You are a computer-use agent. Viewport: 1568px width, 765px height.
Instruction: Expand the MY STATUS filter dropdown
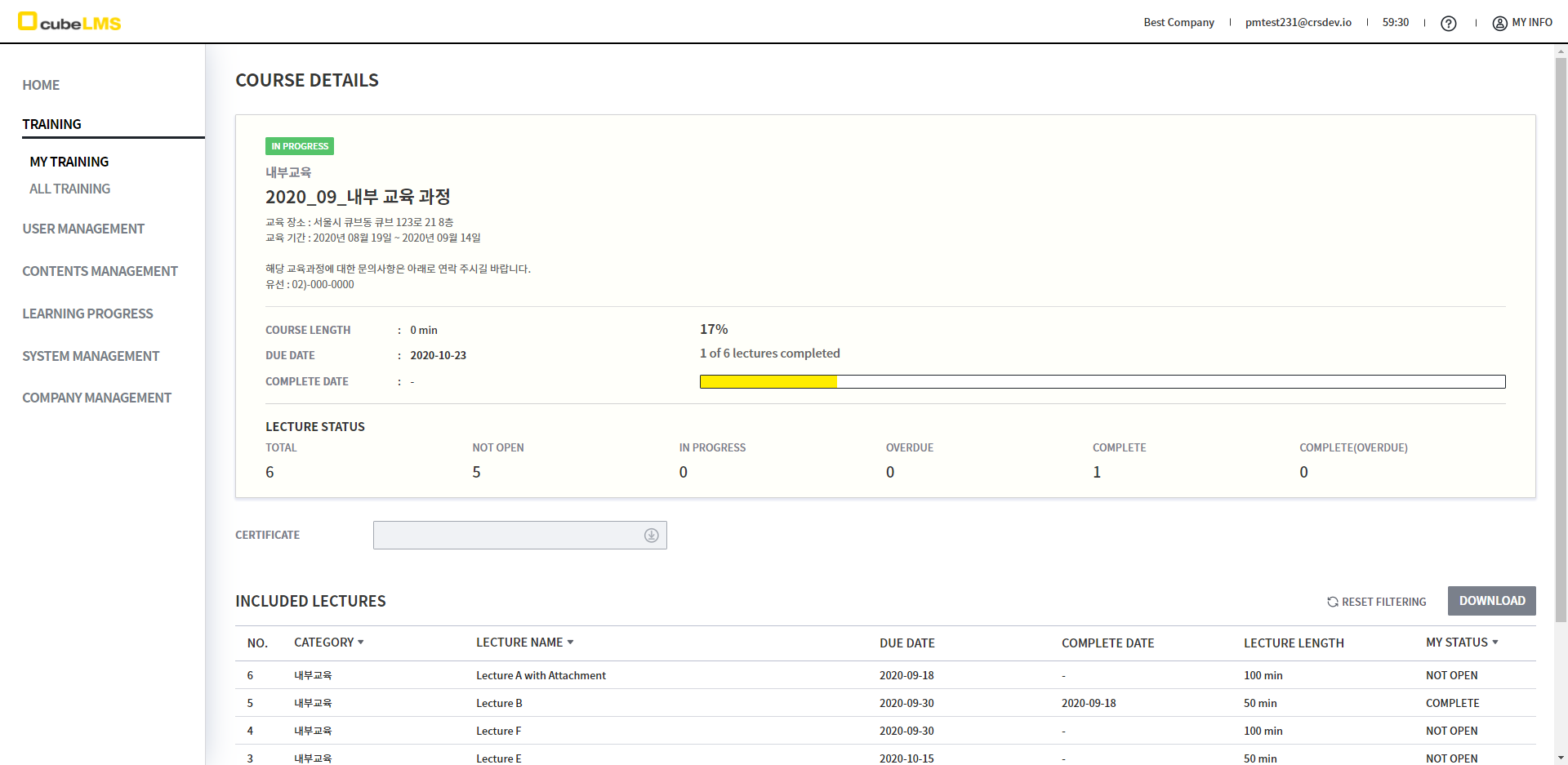coord(1494,643)
